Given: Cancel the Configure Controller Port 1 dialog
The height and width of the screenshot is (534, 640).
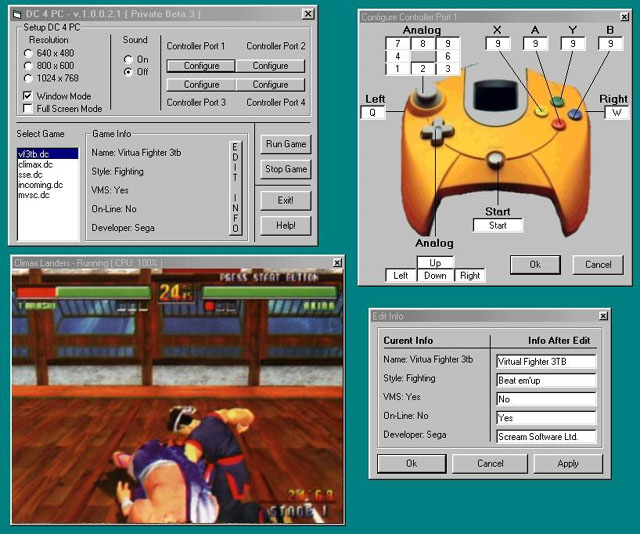Looking at the screenshot, I should 598,265.
